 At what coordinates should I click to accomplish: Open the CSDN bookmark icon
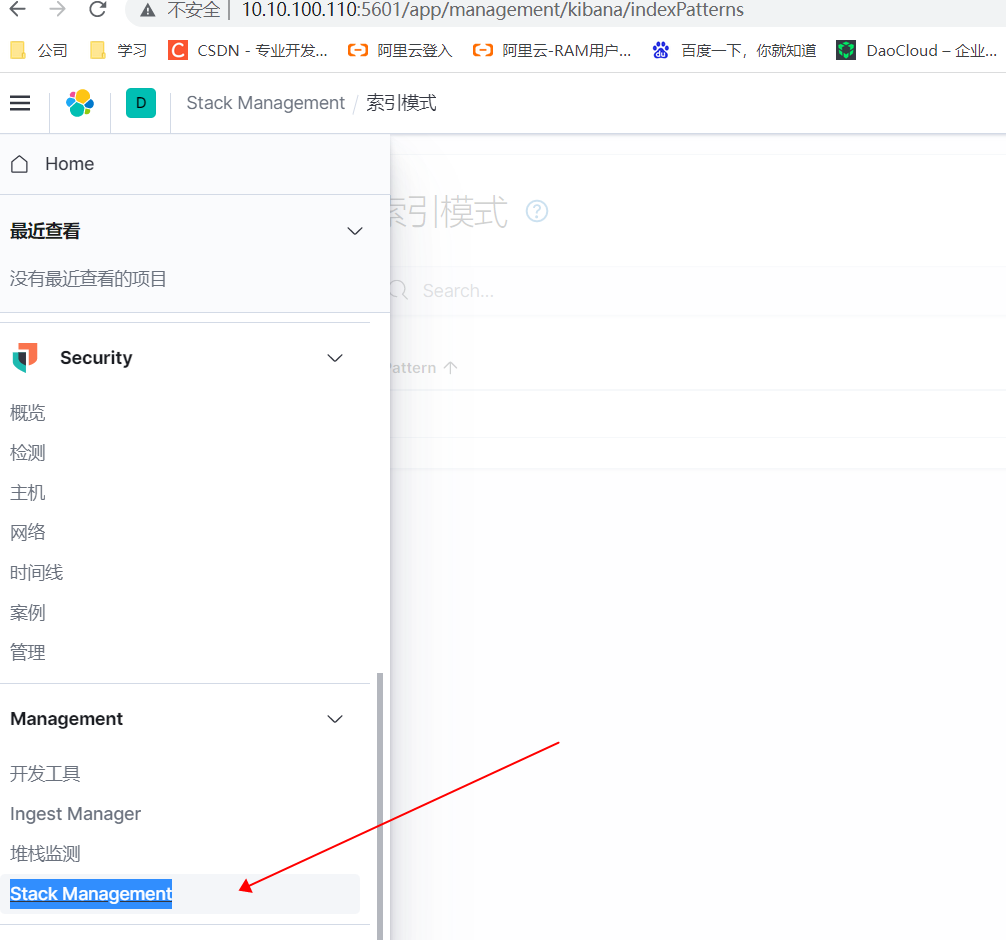coord(177,49)
